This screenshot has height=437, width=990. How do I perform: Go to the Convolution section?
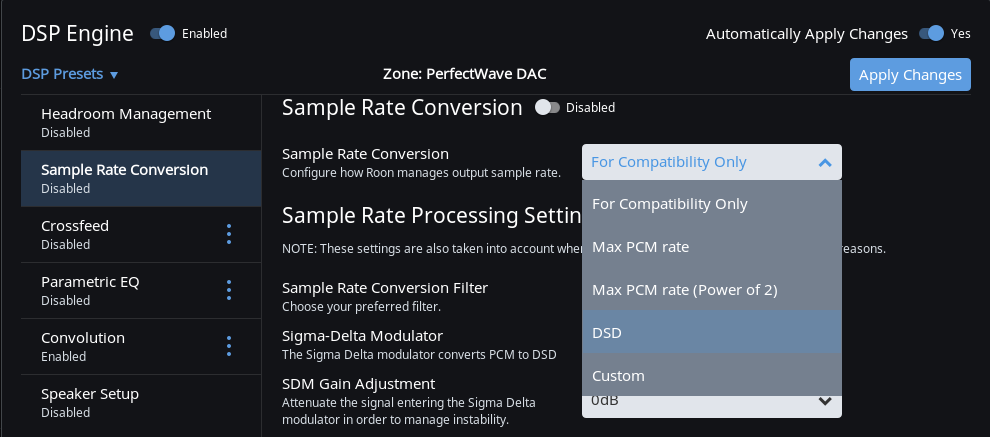point(83,346)
